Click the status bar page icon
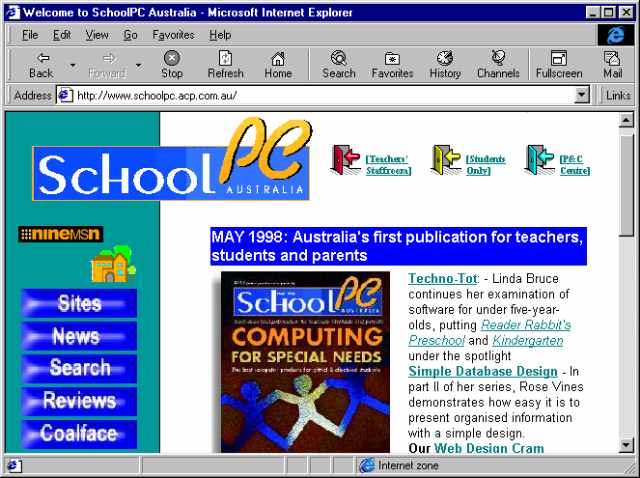The image size is (640, 478). (14, 466)
